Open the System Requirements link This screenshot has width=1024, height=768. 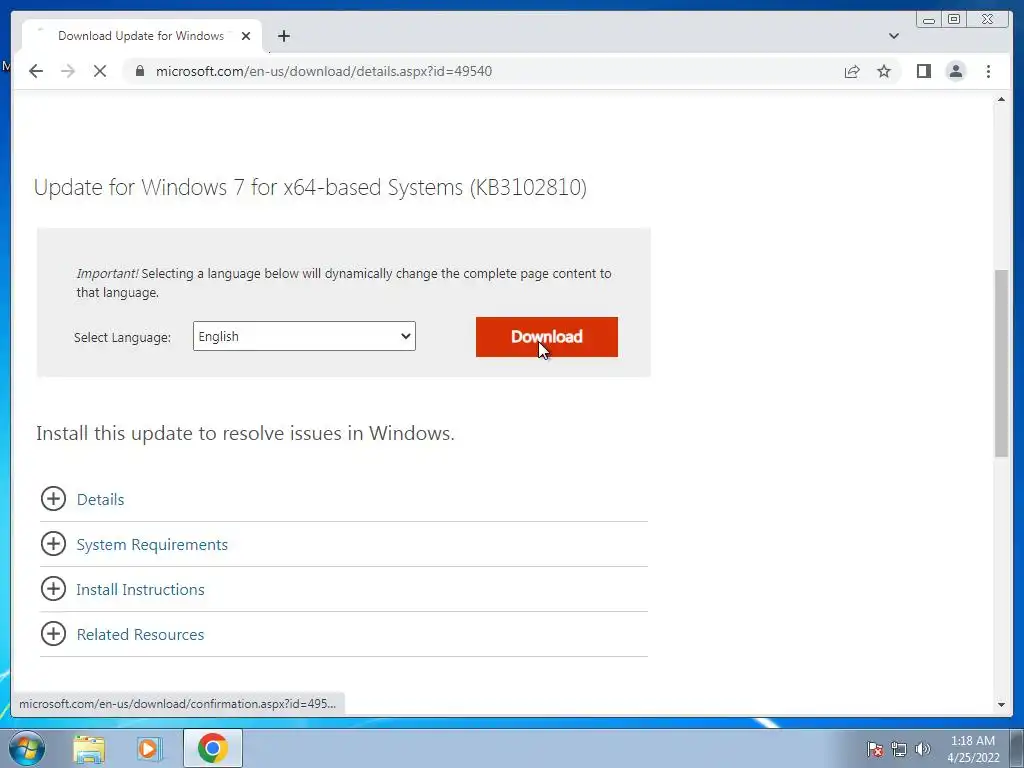click(152, 545)
